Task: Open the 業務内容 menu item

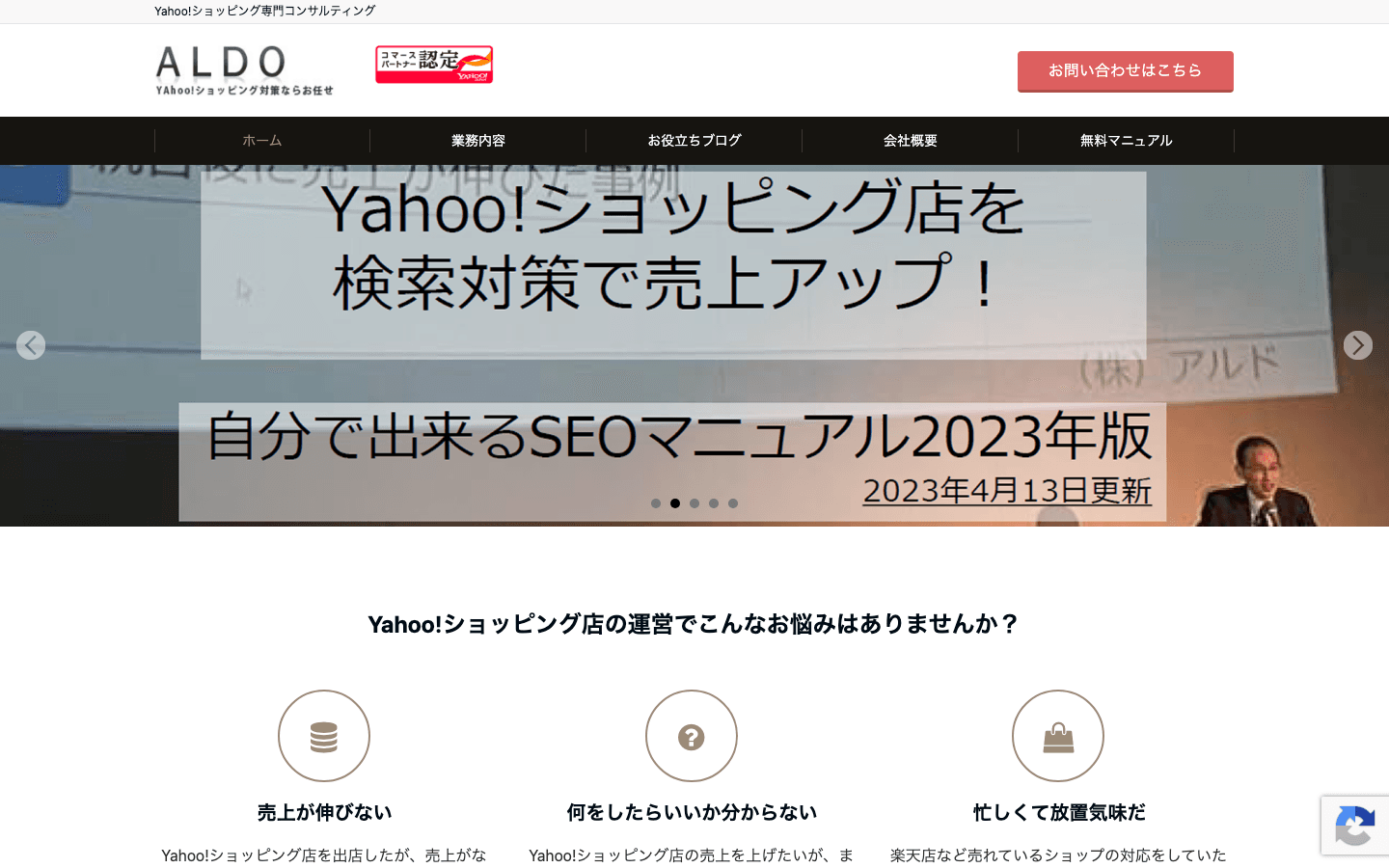Action: [478, 141]
